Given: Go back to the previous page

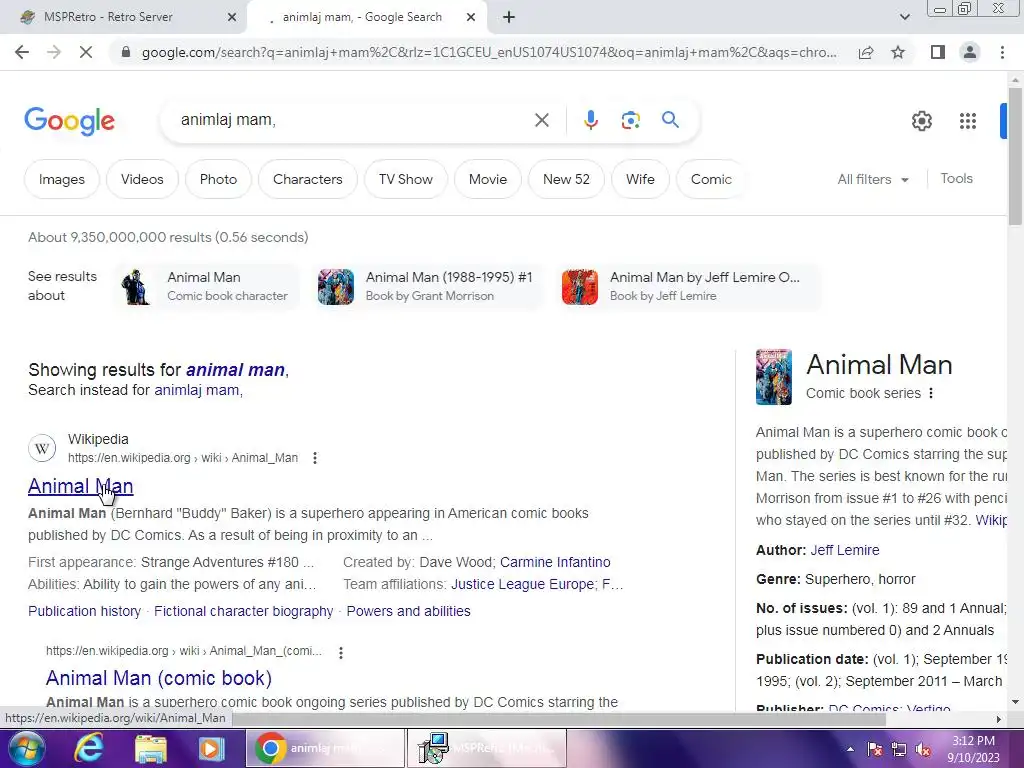Looking at the screenshot, I should coord(22,52).
